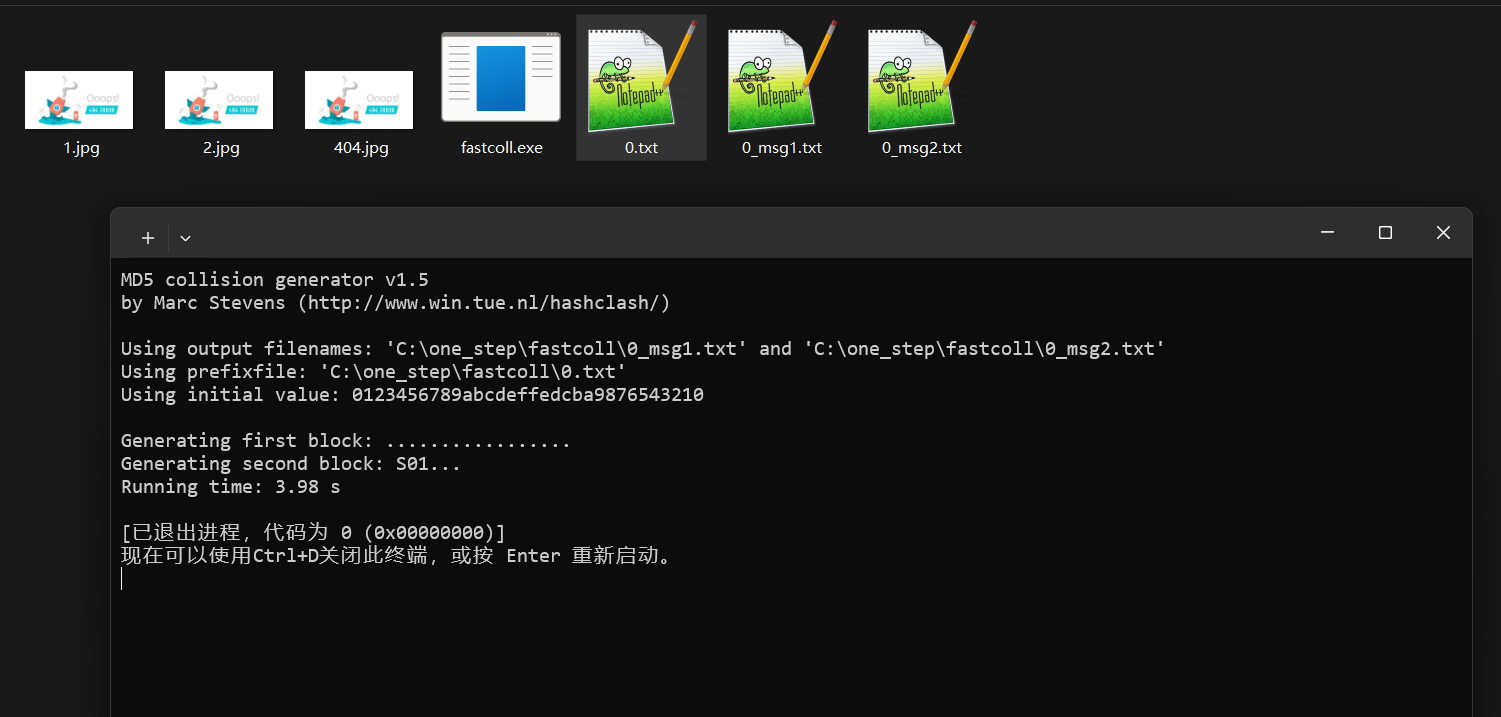This screenshot has width=1501, height=717.
Task: Select the 404.jpg image thumbnail
Action: 359,100
